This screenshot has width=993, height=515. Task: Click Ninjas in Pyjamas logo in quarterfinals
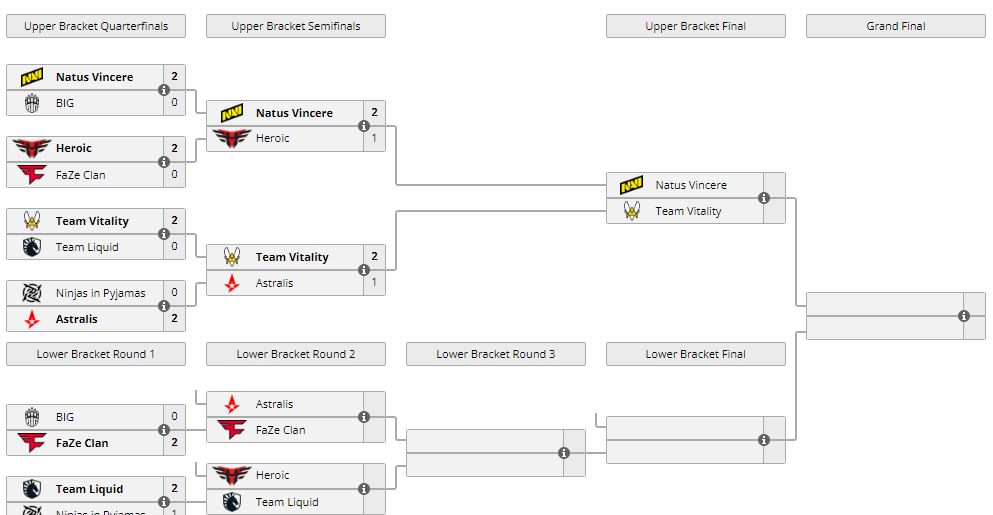(32, 293)
